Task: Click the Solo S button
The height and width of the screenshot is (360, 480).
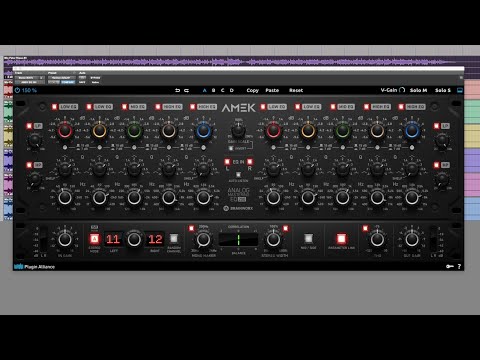Action: [443, 90]
